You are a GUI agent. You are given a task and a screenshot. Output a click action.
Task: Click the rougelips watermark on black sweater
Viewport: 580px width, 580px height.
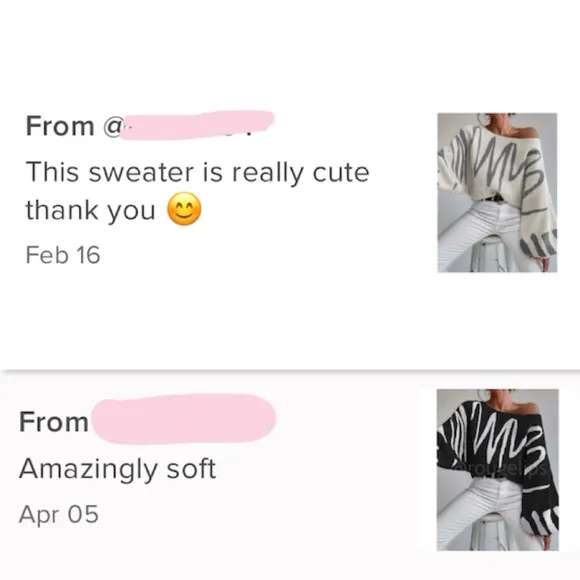click(500, 469)
